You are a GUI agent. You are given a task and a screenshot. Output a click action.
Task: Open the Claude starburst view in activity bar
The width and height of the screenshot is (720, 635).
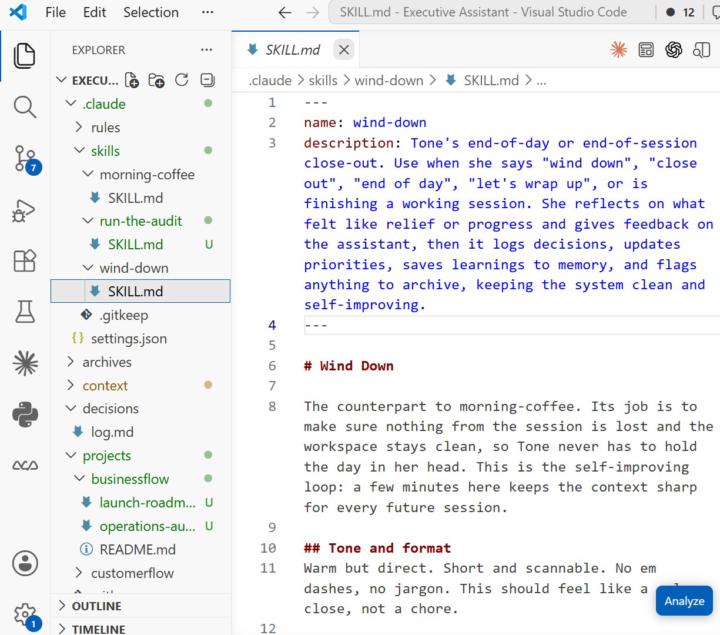point(25,363)
